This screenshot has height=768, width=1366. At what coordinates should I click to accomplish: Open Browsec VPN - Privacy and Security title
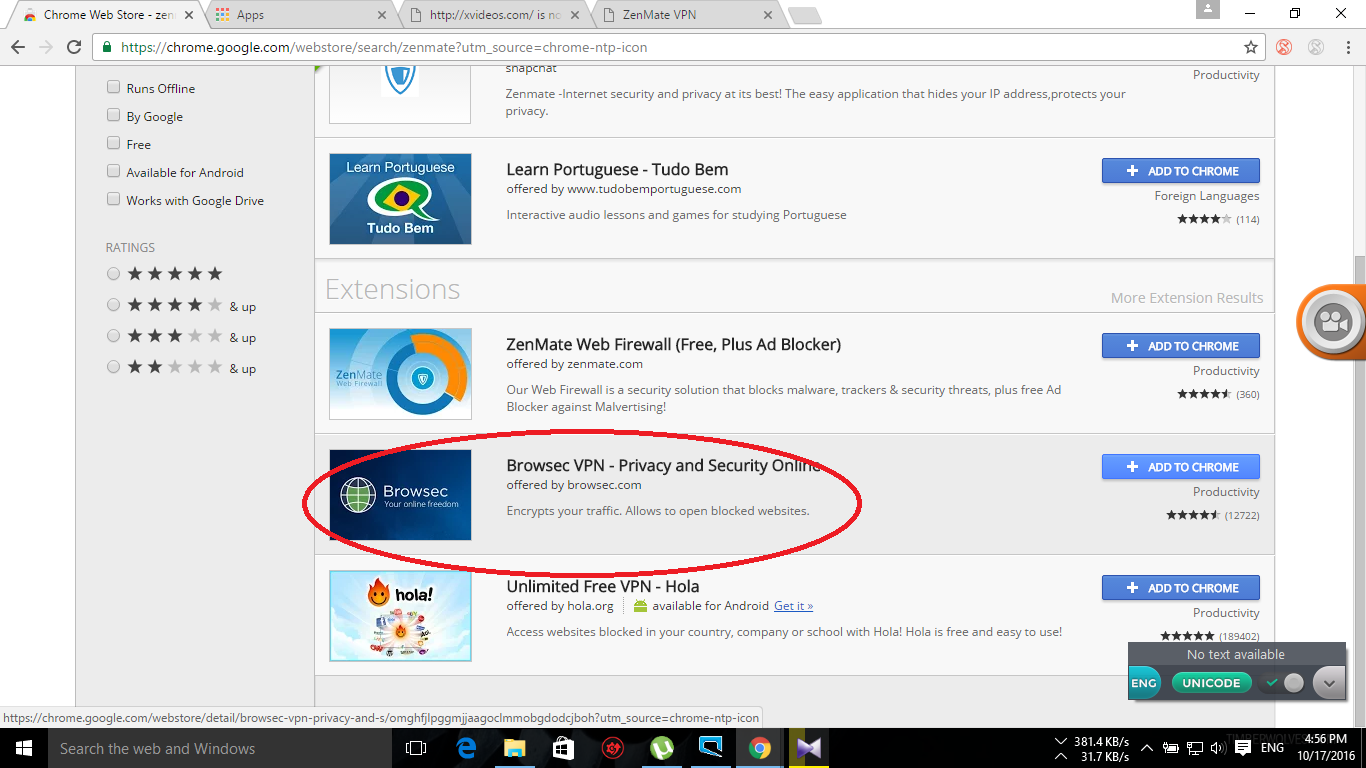point(663,465)
